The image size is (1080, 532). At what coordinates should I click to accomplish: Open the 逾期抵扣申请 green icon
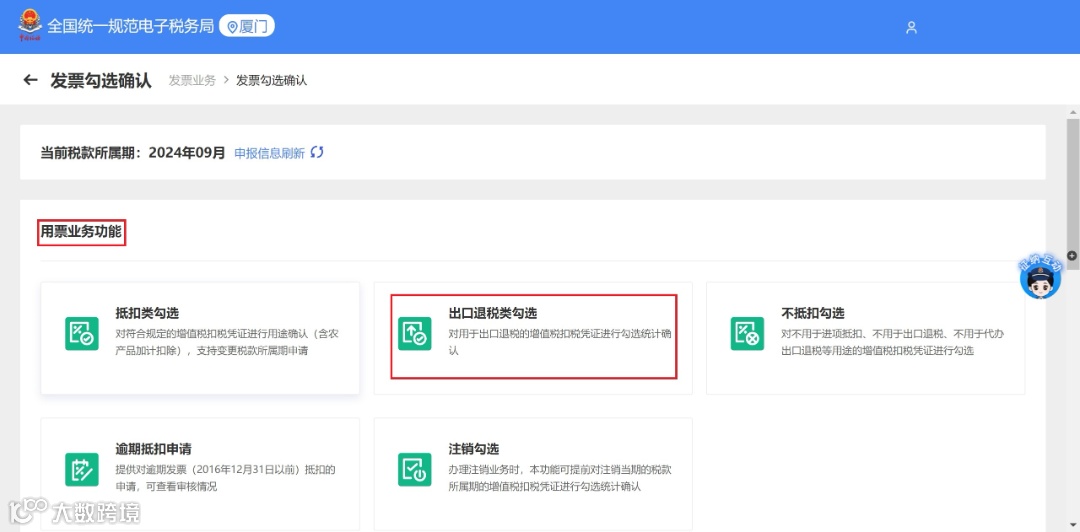[x=82, y=469]
